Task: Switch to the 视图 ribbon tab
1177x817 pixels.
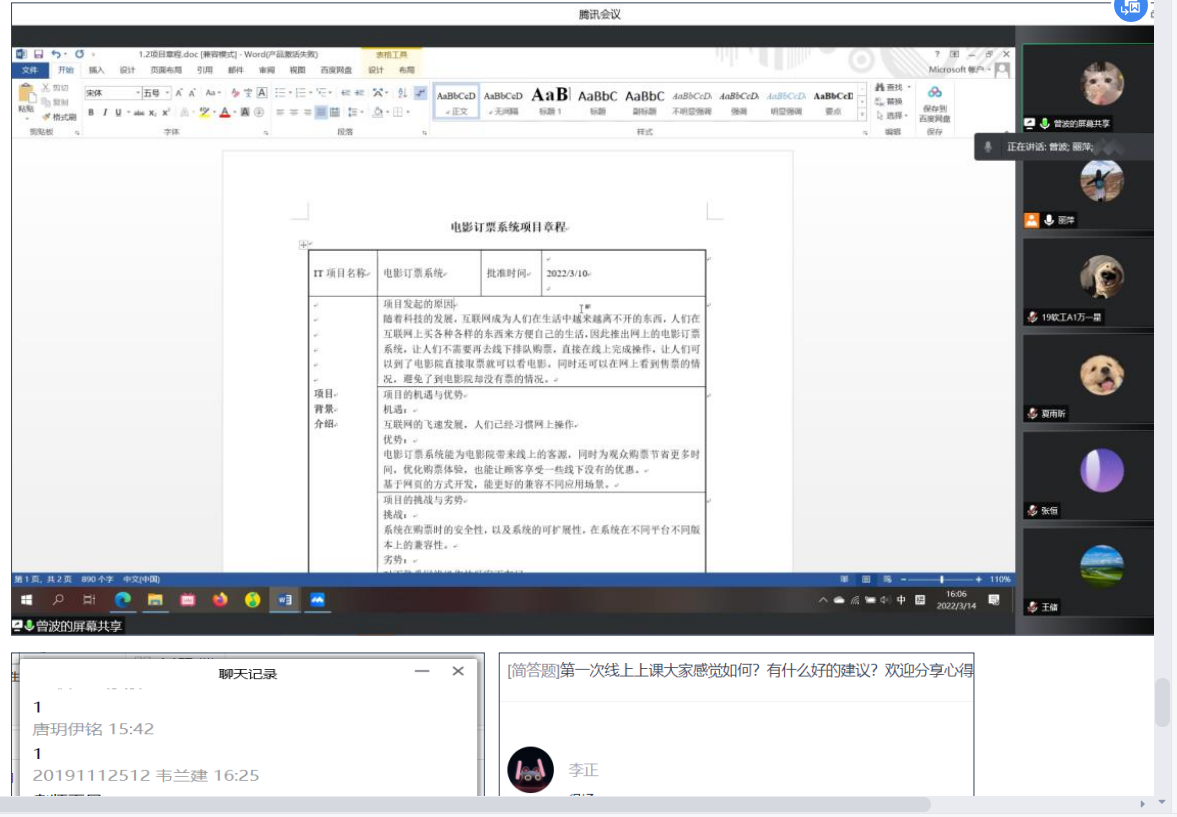Action: coord(297,70)
